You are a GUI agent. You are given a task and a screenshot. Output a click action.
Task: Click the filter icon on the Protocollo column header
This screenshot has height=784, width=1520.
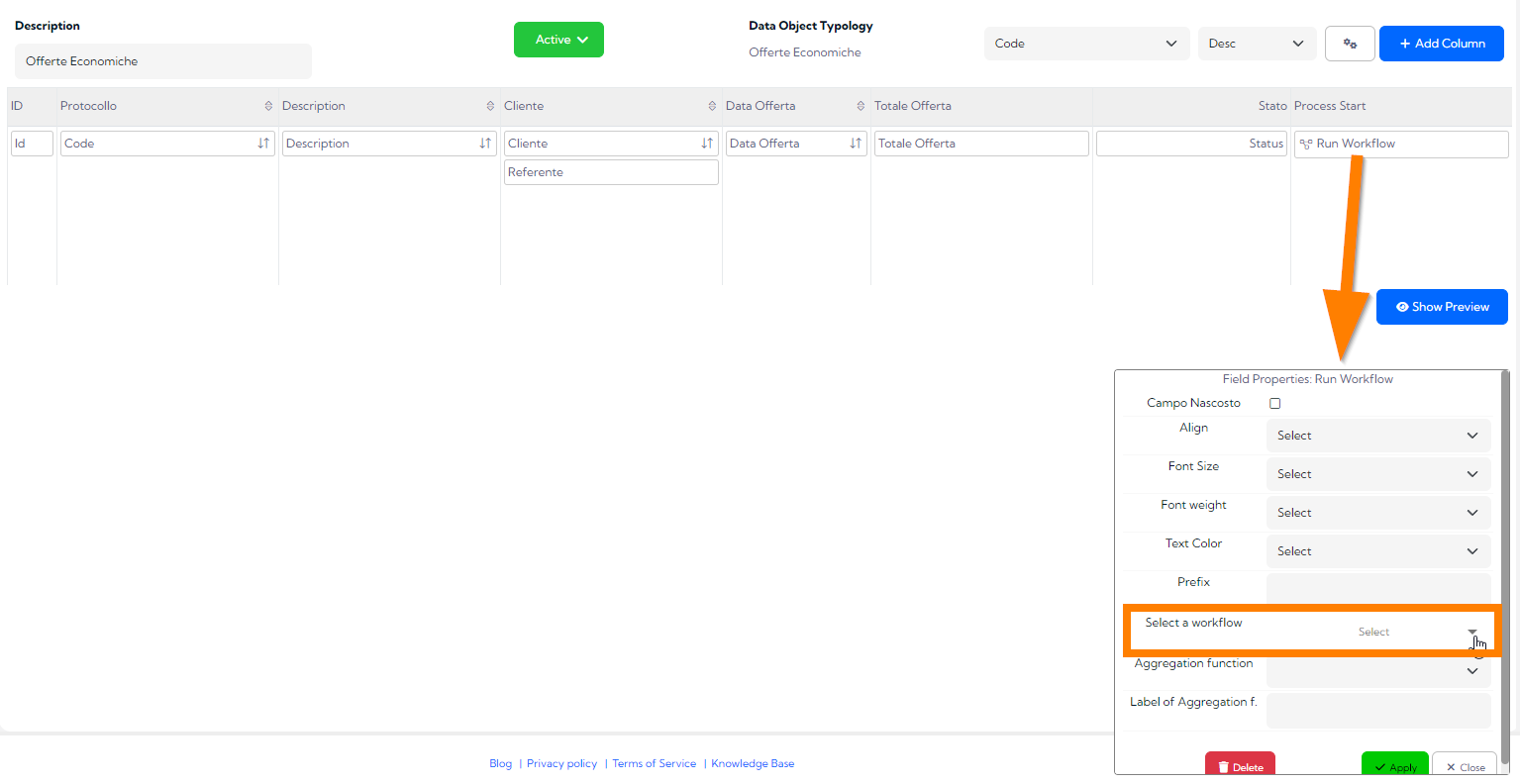[x=267, y=105]
